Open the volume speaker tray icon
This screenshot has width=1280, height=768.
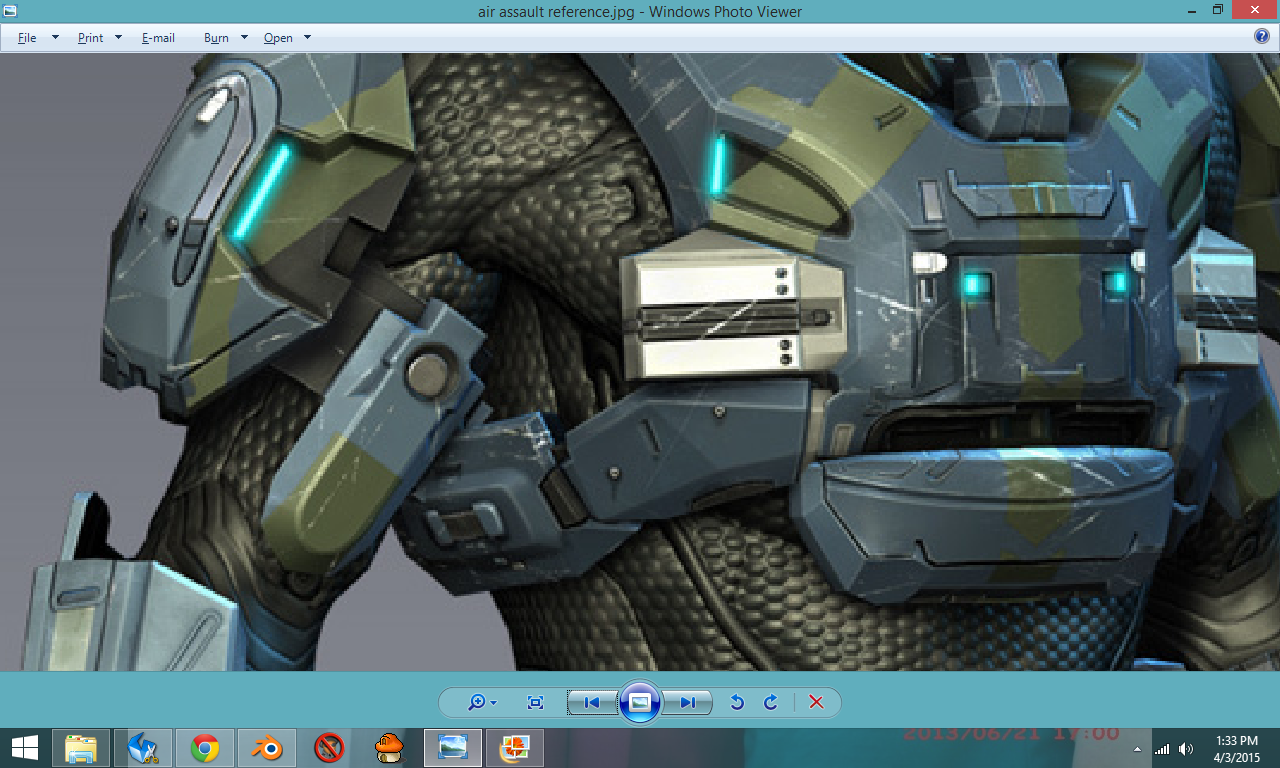[1186, 749]
